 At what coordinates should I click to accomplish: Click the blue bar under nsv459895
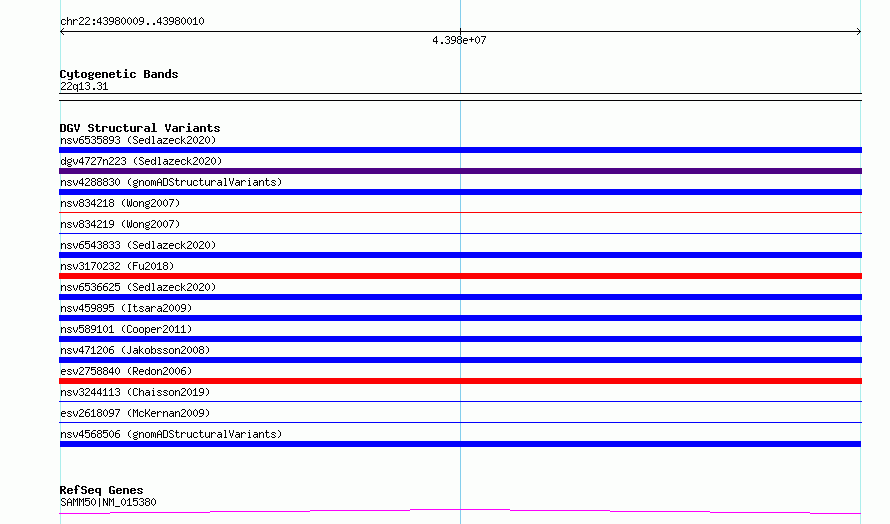coord(460,318)
